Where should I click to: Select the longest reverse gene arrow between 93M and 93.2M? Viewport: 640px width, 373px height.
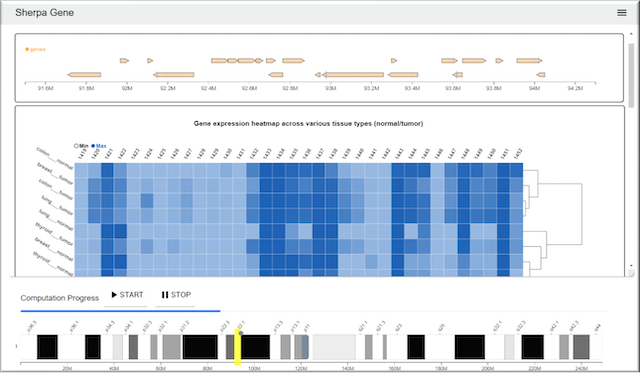pyautogui.click(x=353, y=75)
